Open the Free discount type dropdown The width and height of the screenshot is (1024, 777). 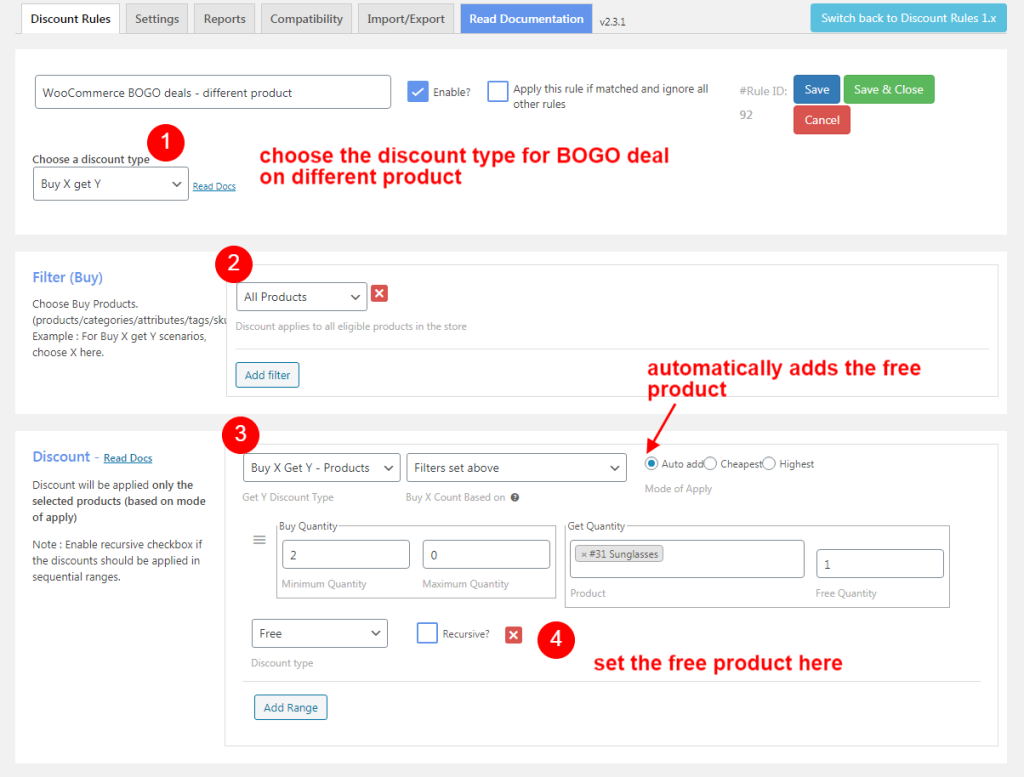(x=319, y=633)
